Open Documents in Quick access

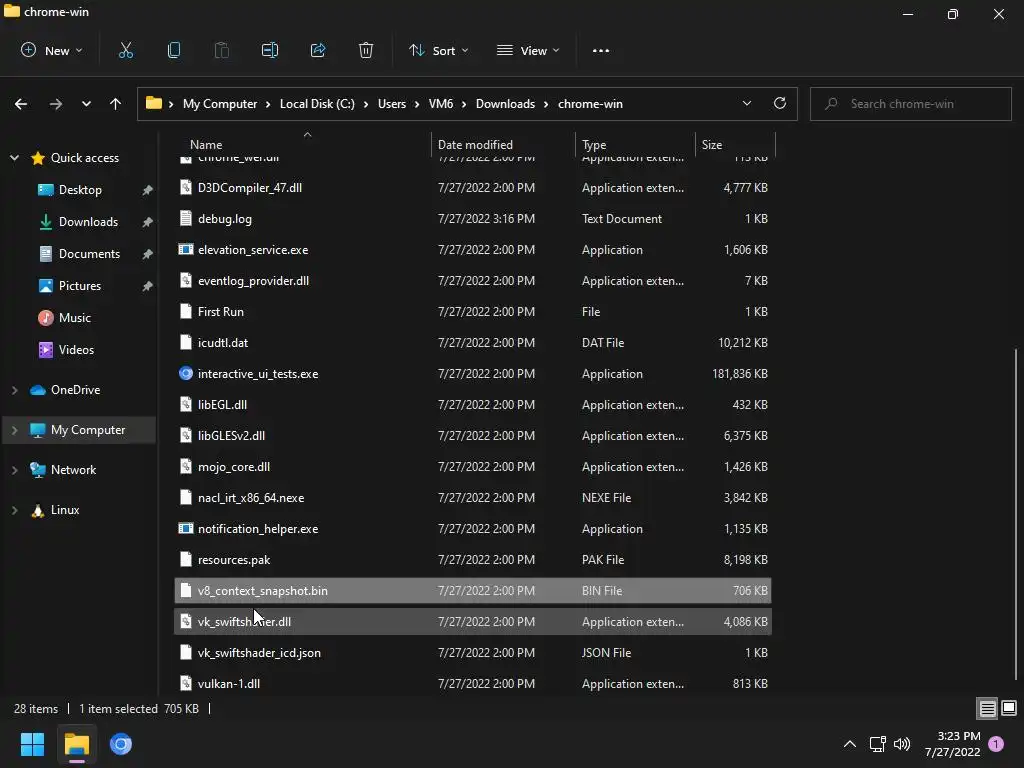89,254
